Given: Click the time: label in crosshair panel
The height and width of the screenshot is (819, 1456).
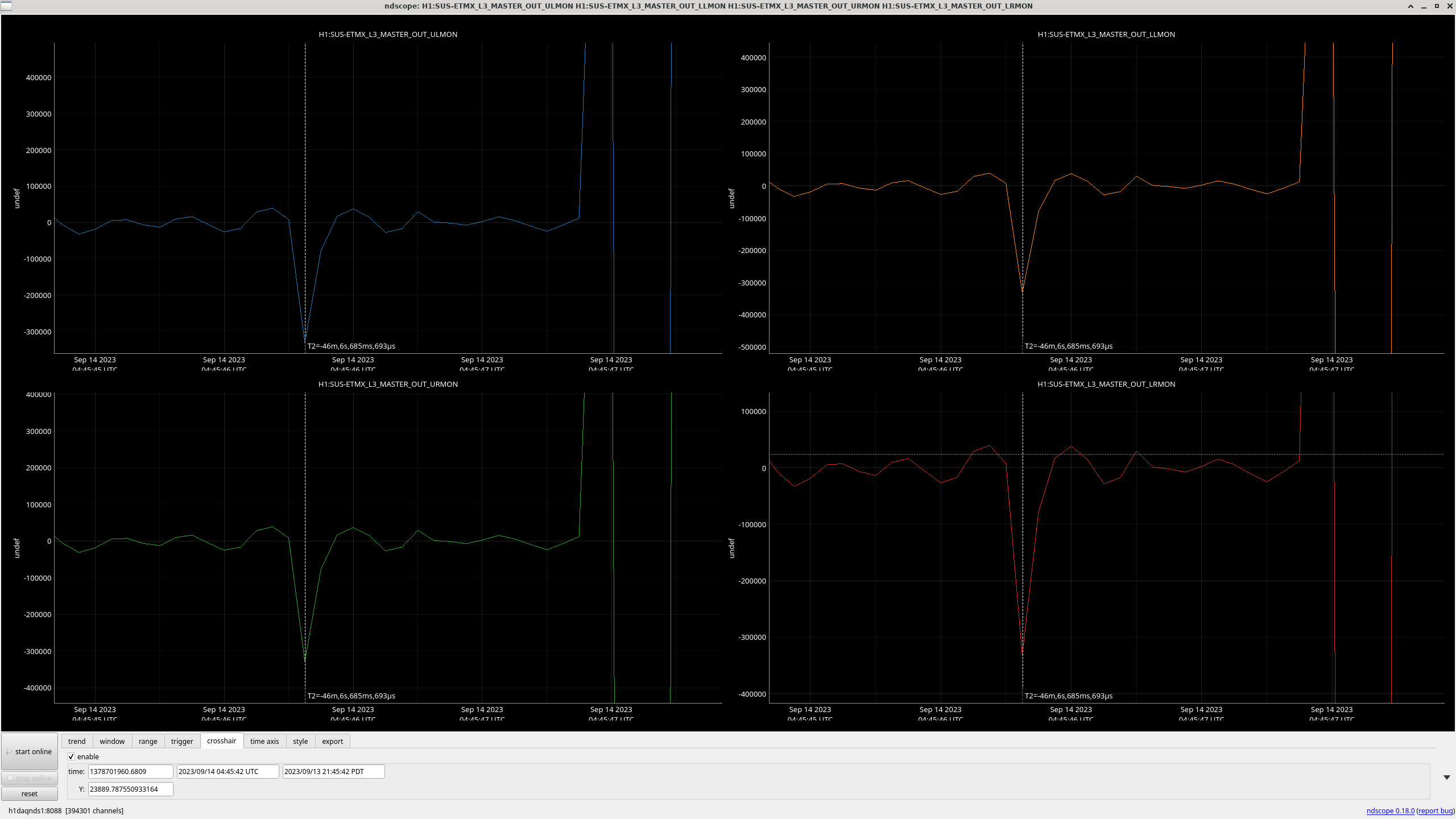Looking at the screenshot, I should coord(76,771).
